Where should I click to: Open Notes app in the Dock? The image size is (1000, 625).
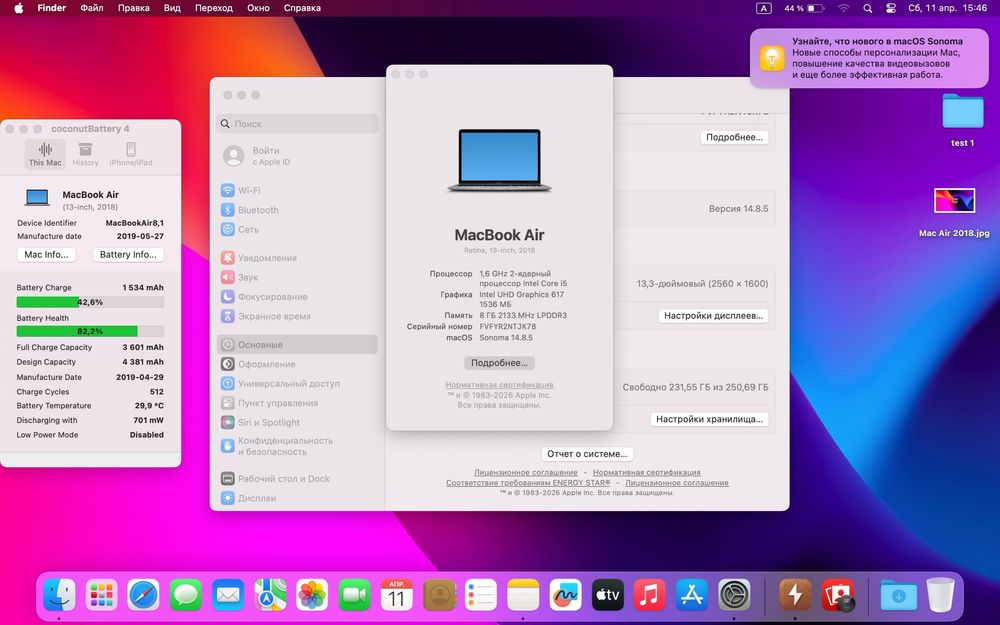pos(523,596)
